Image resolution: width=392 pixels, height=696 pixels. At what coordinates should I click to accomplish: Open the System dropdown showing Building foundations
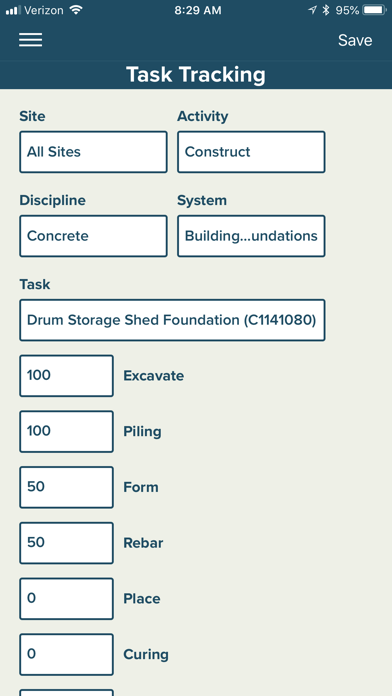(x=251, y=236)
